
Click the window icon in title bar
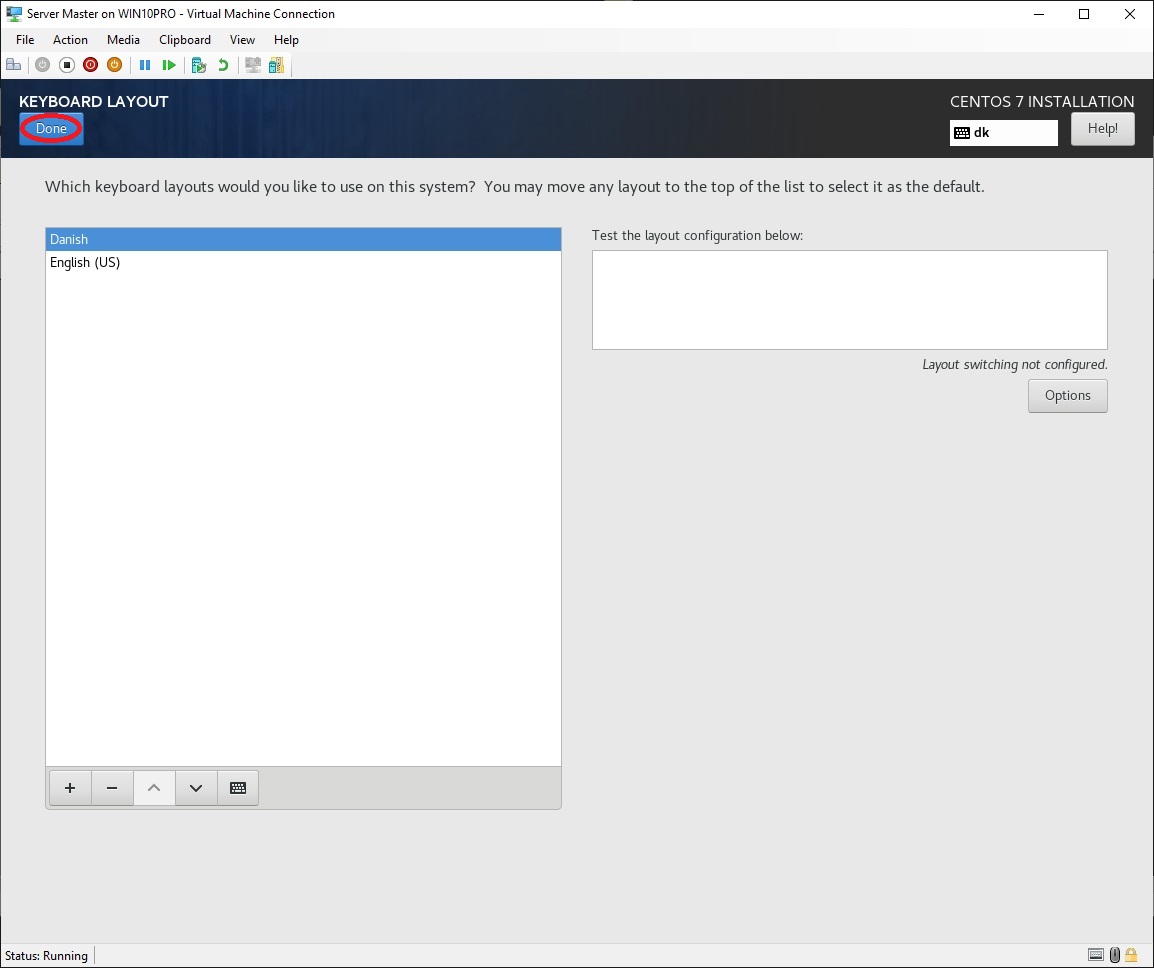14,14
